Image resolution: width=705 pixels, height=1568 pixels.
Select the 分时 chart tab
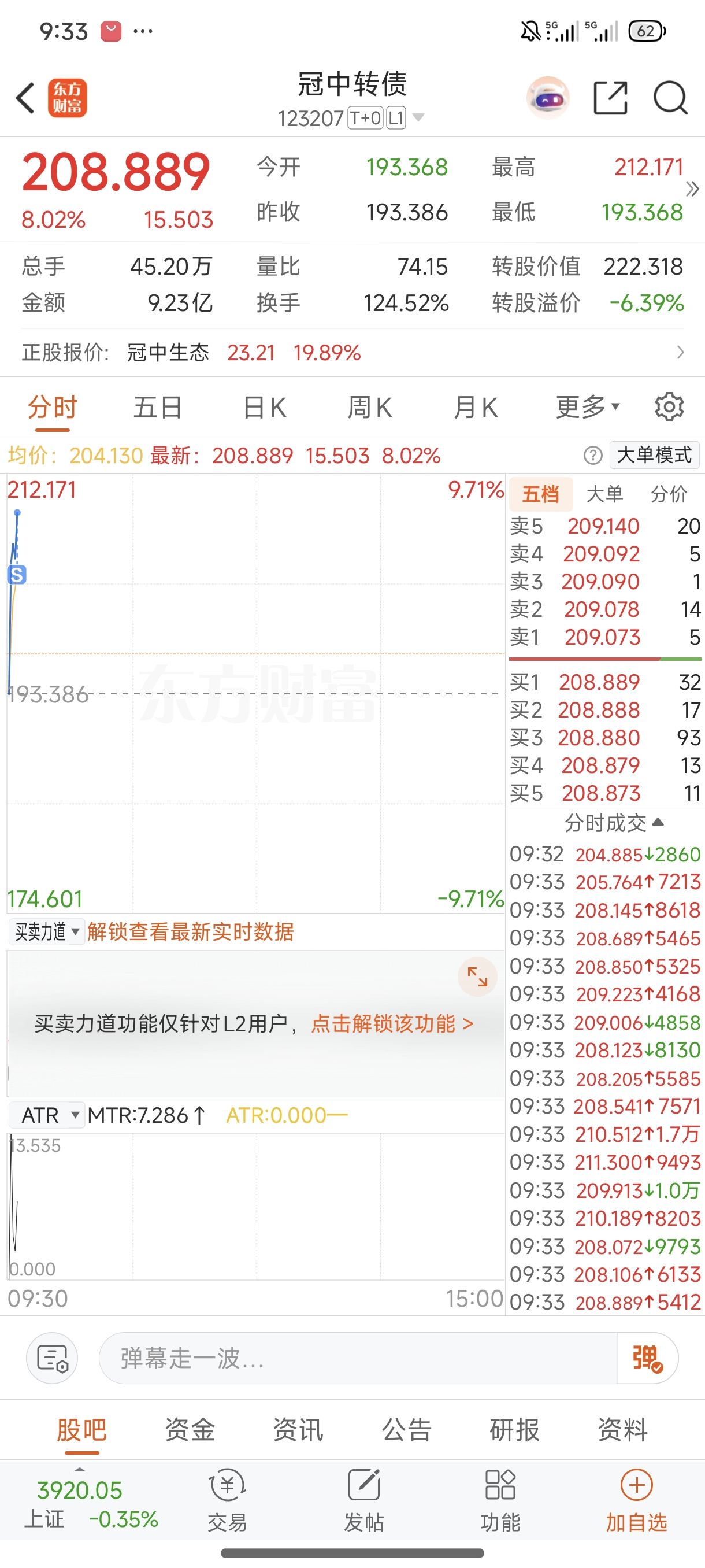53,406
